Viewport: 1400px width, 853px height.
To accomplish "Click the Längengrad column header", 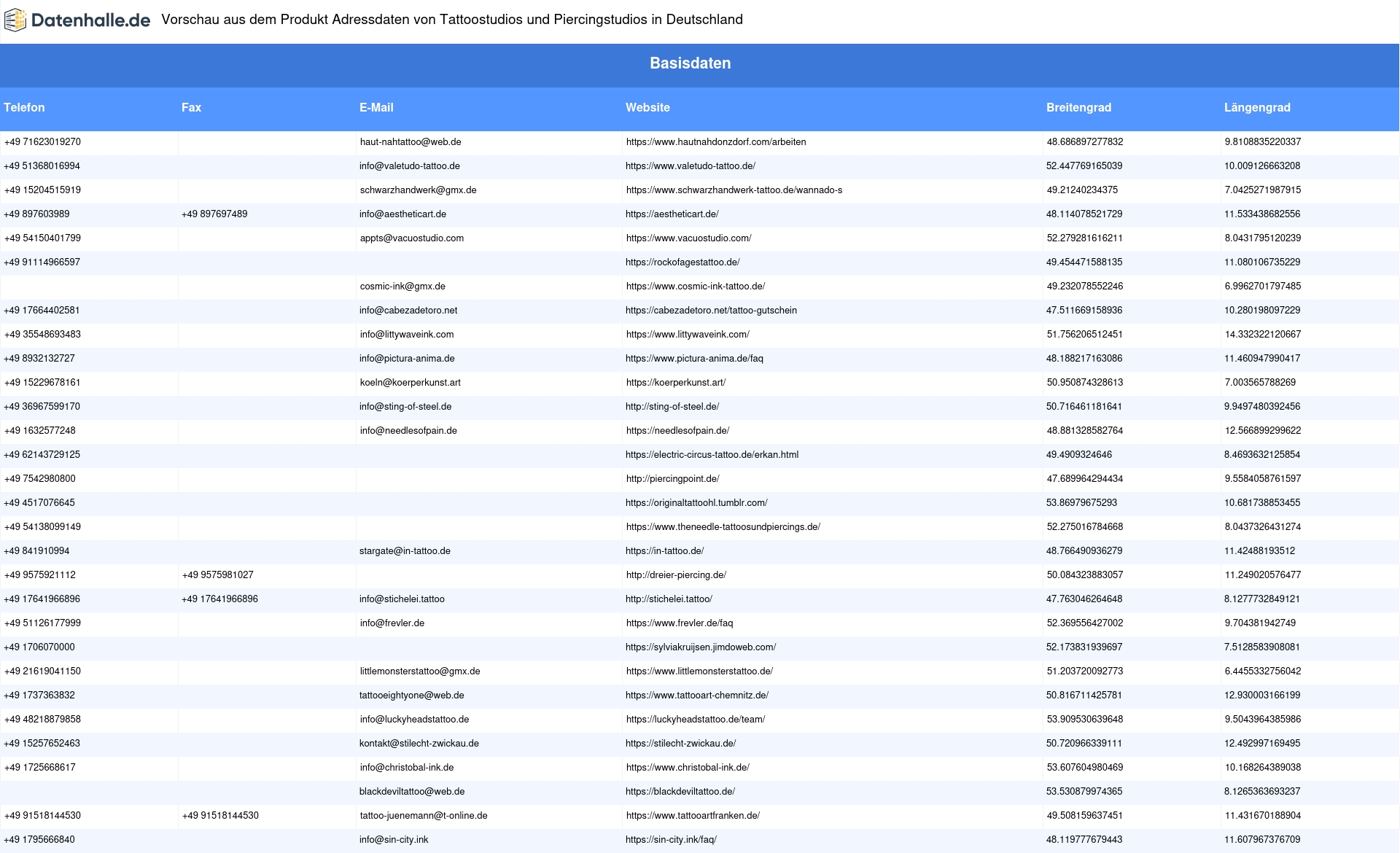I will click(x=1257, y=107).
